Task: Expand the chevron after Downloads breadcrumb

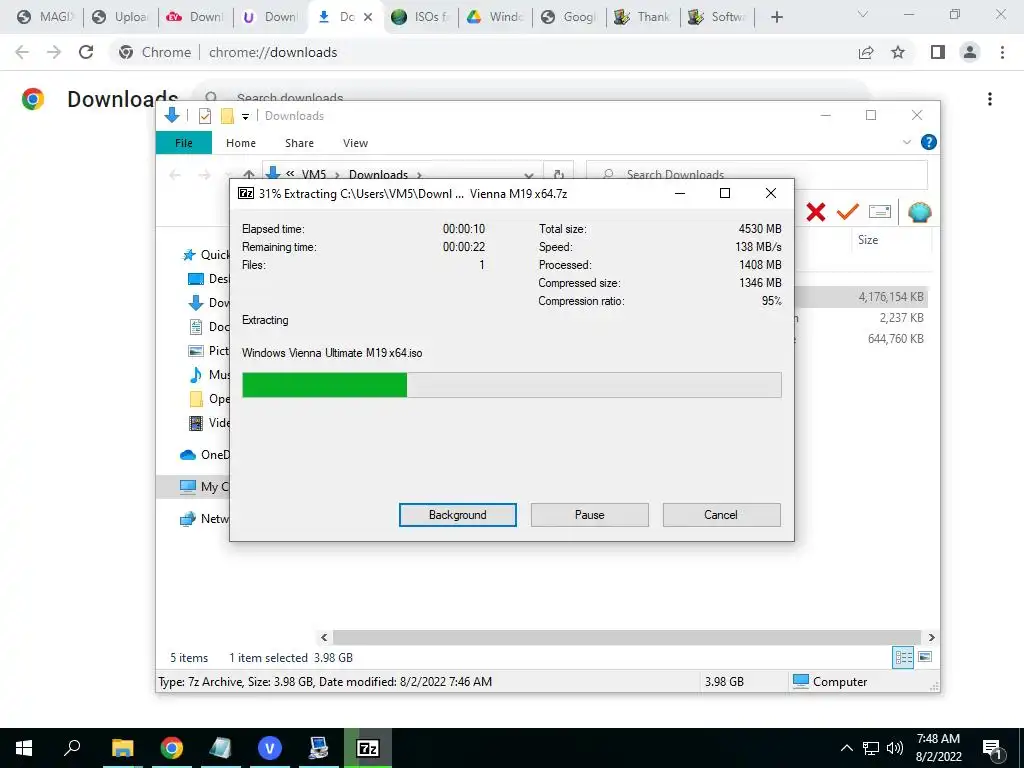Action: pyautogui.click(x=419, y=175)
